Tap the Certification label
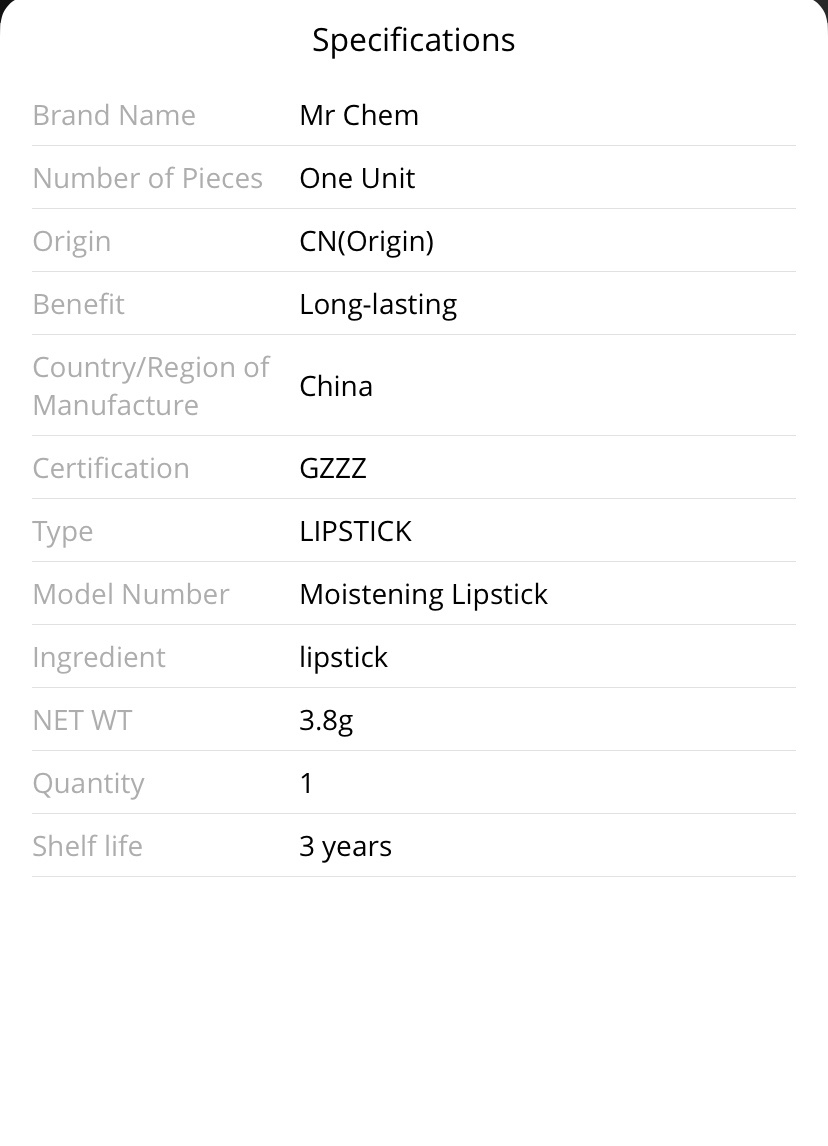828x1146 pixels. tap(111, 468)
